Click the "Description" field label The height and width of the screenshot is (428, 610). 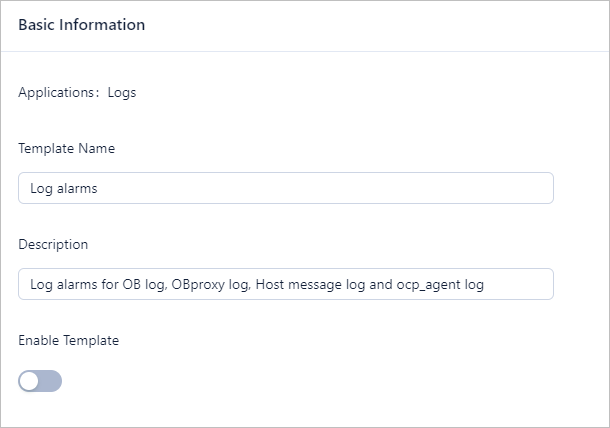pyautogui.click(x=53, y=244)
